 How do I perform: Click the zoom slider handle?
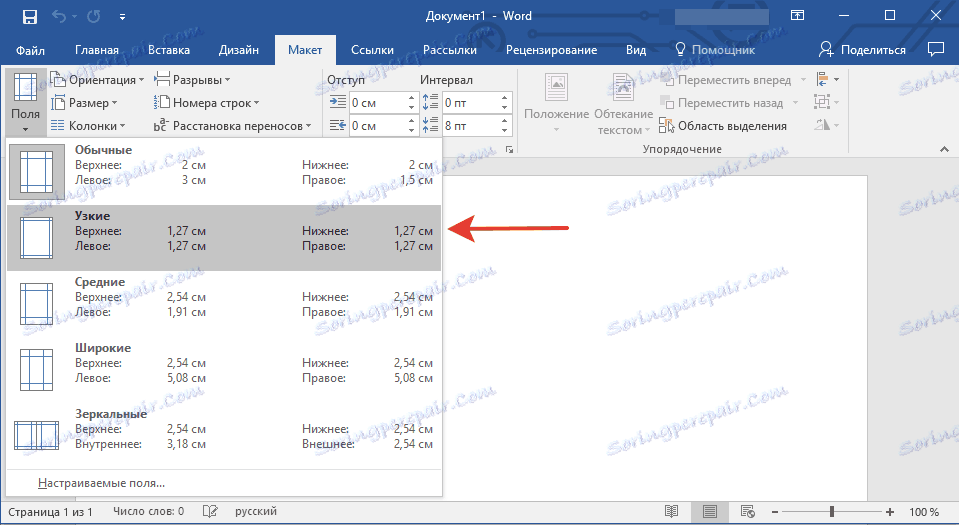[x=832, y=512]
